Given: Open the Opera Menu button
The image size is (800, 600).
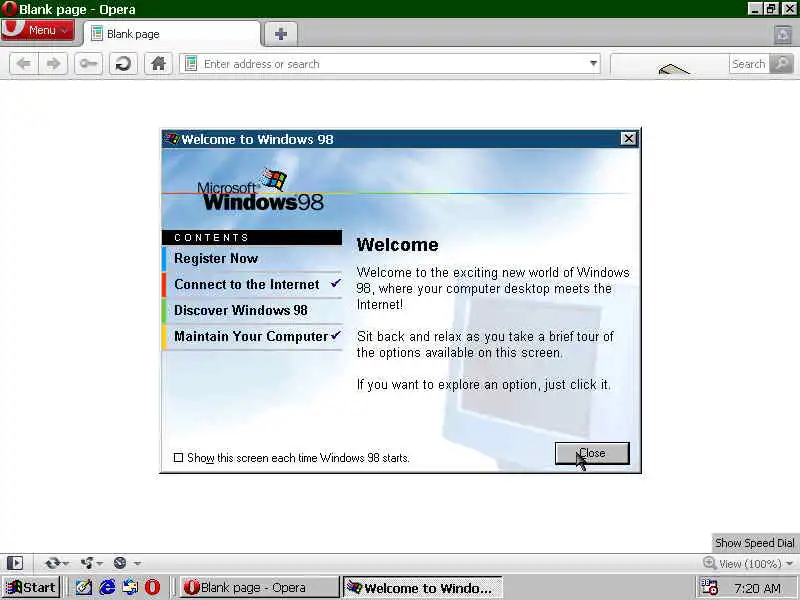Looking at the screenshot, I should (x=38, y=30).
